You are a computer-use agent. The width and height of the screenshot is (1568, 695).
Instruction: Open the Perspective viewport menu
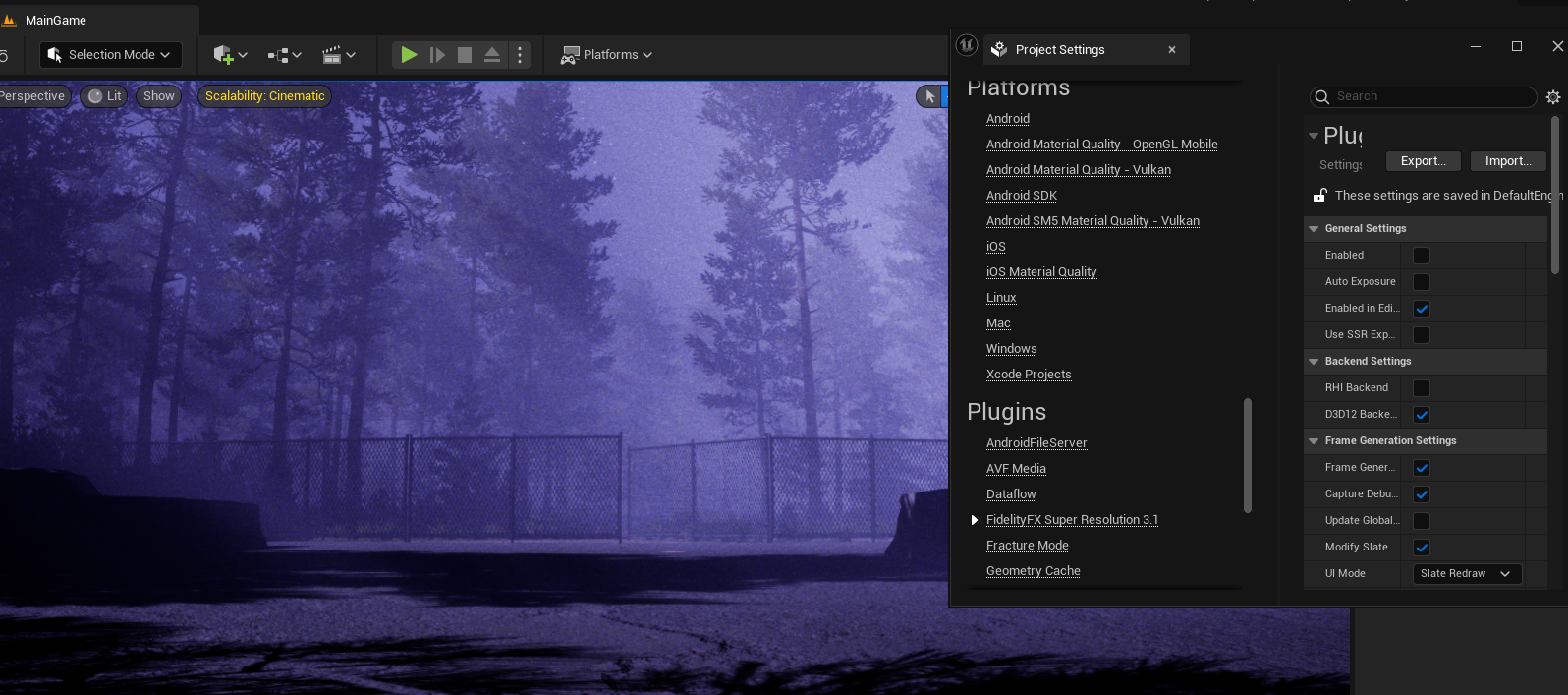[x=32, y=96]
